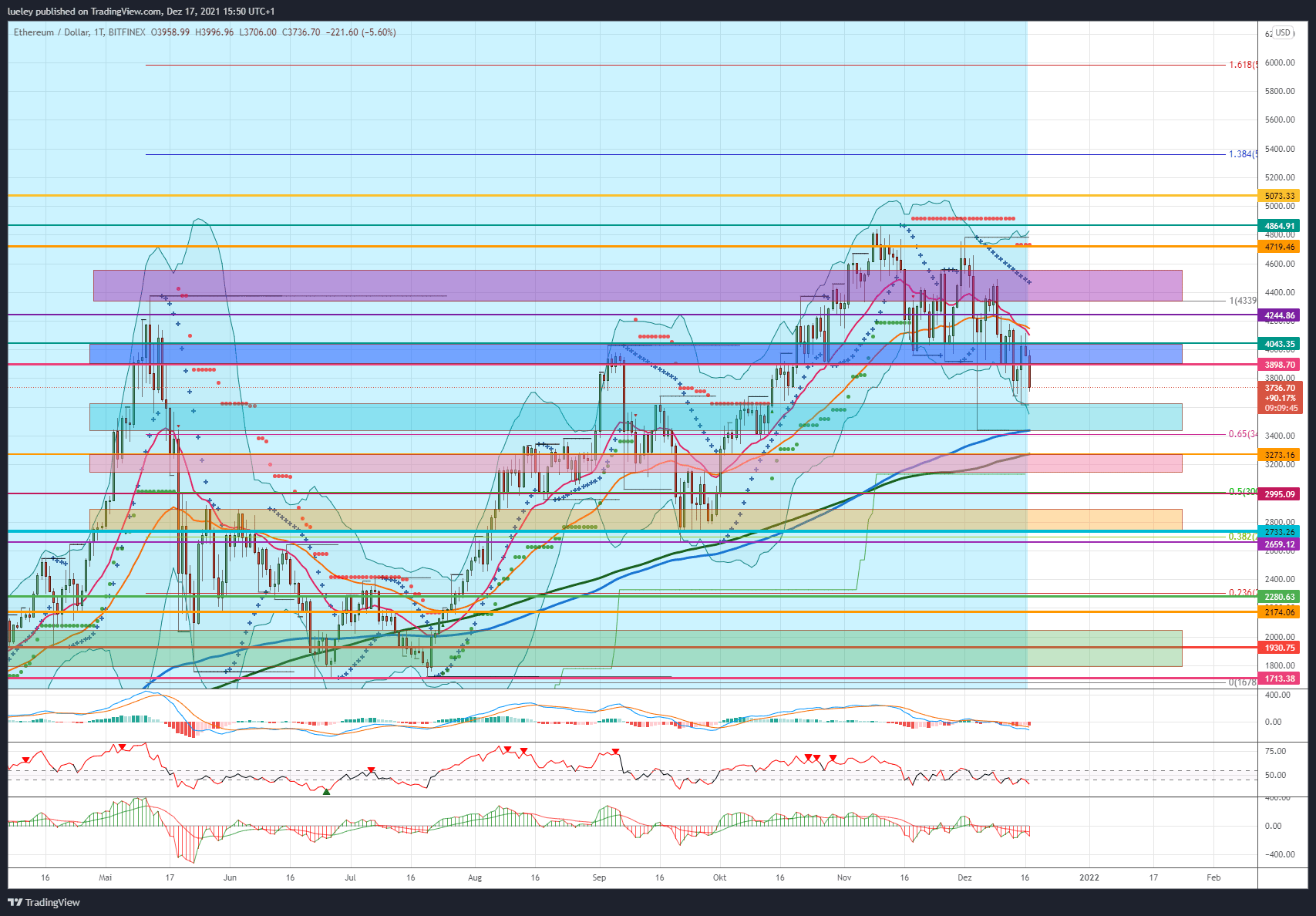Click the Mai label on the time axis
Image resolution: width=1316 pixels, height=916 pixels.
pyautogui.click(x=106, y=877)
